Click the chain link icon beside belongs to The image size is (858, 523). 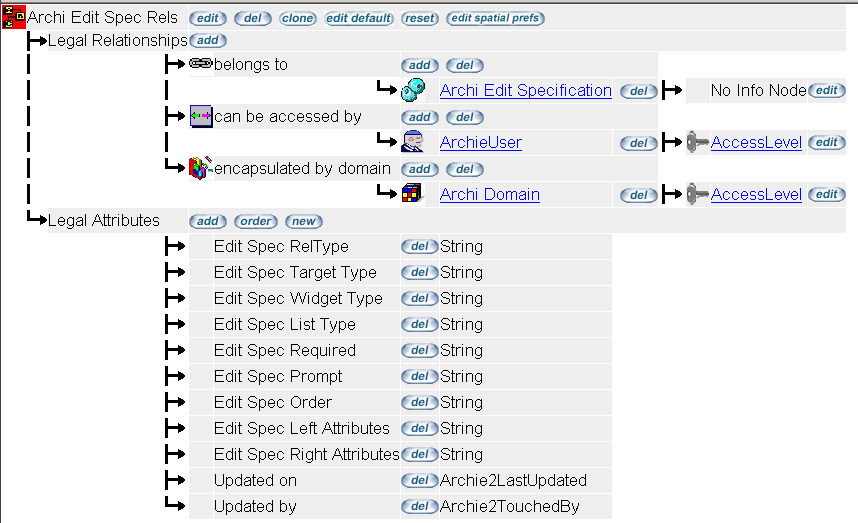[200, 65]
